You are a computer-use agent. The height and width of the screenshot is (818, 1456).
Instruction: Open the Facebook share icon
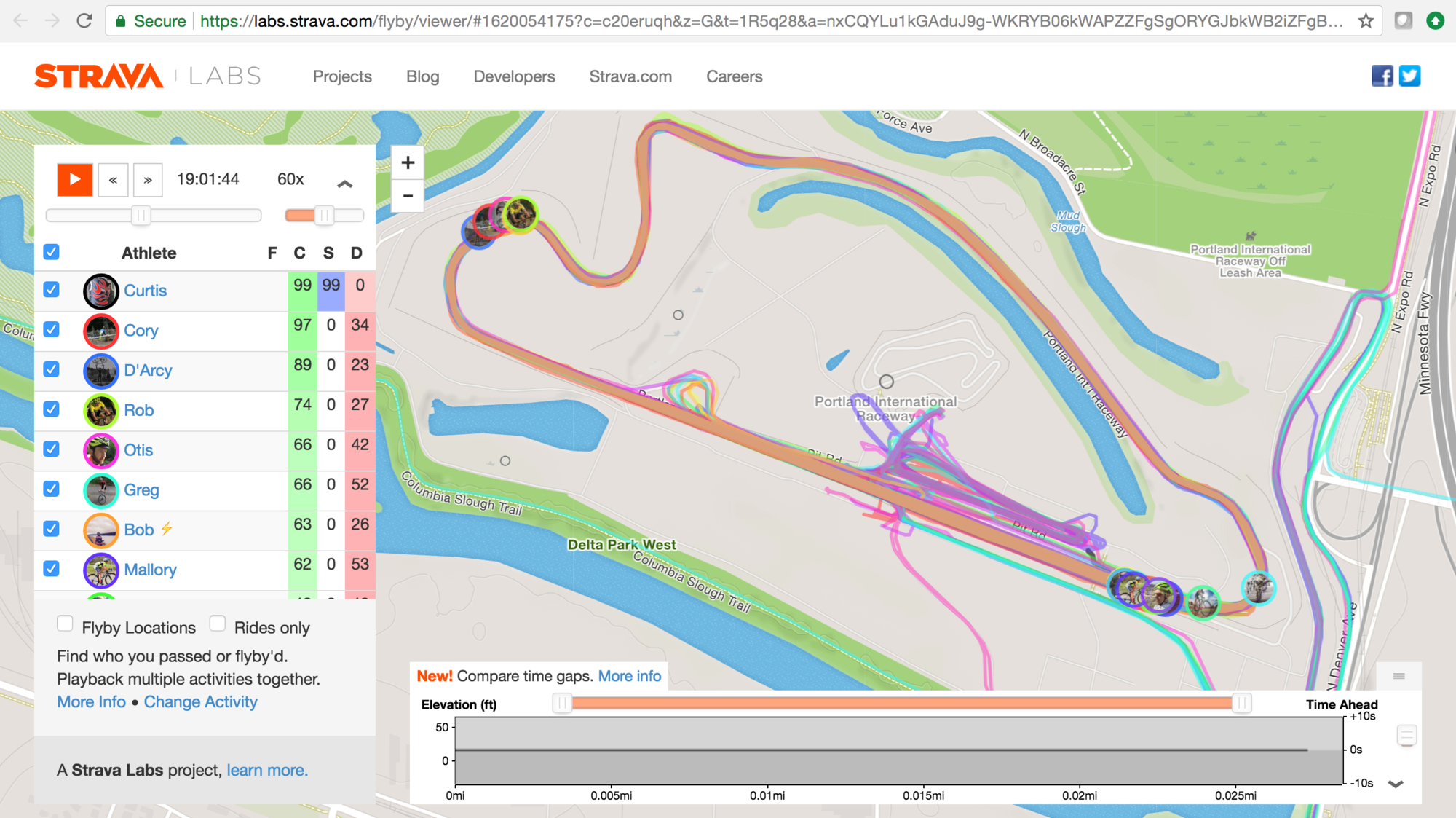(1382, 76)
